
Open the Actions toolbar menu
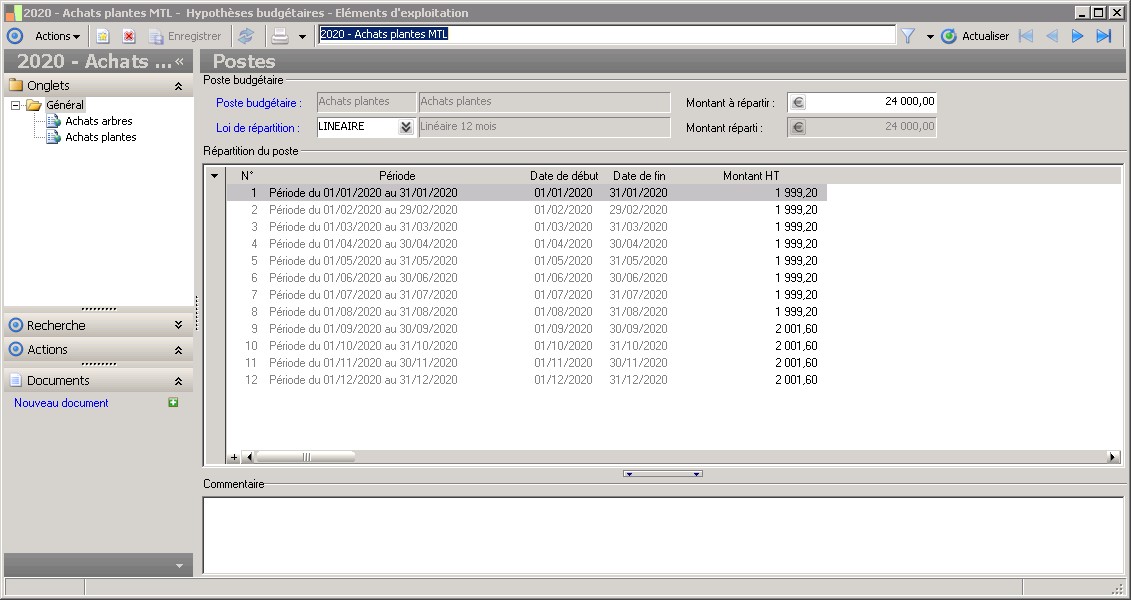(x=57, y=36)
